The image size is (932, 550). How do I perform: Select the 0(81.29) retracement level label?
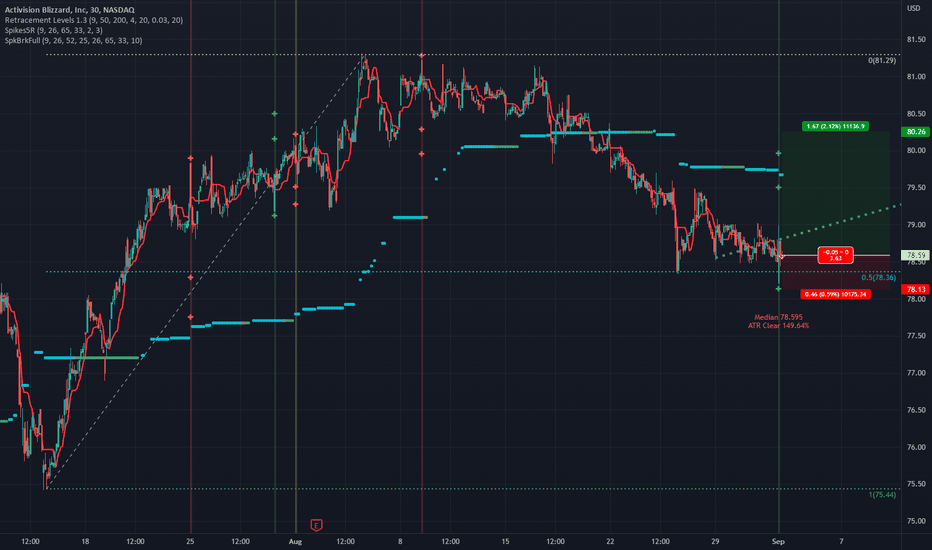point(881,61)
